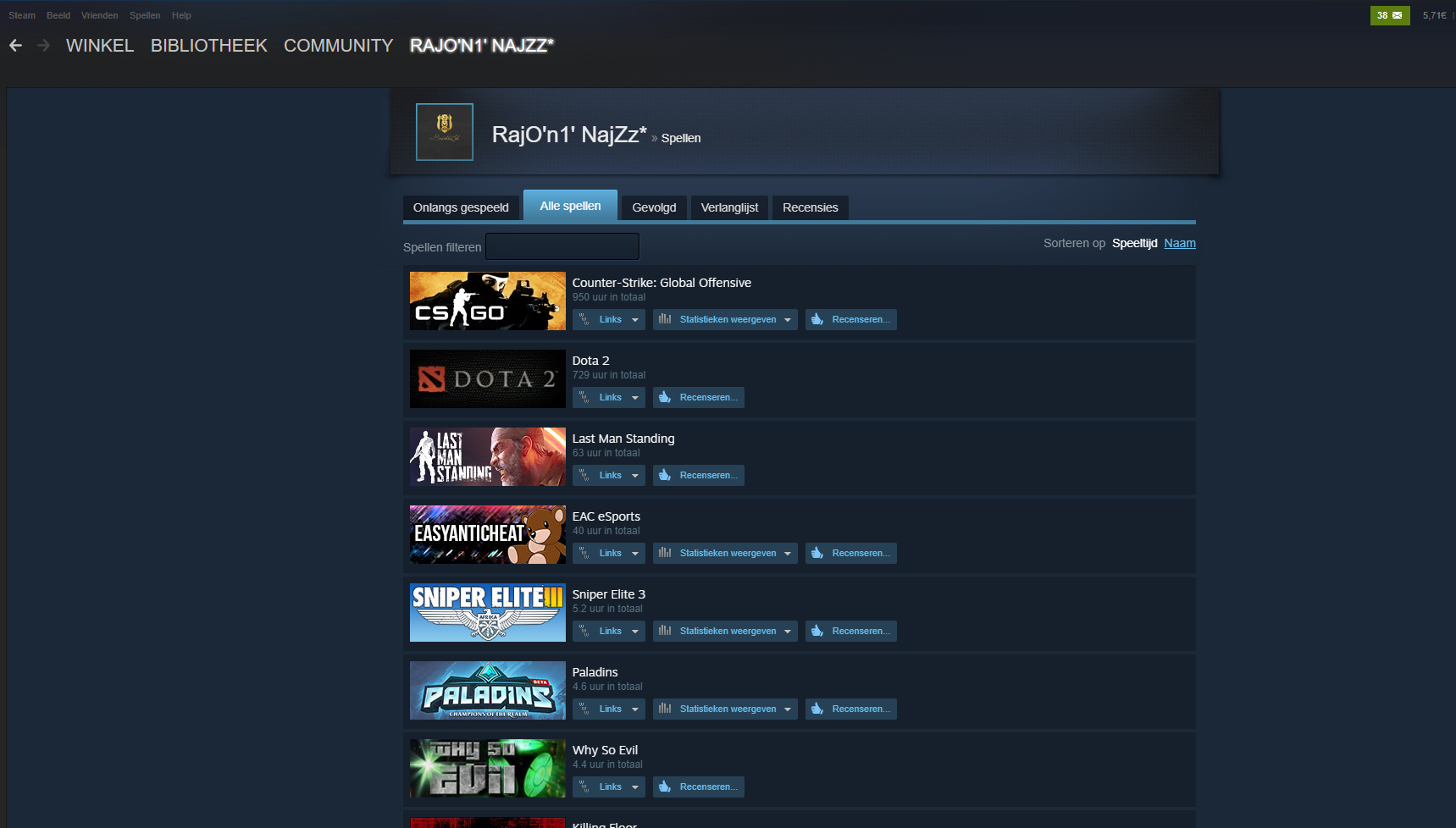
Task: Sort games by Naam
Action: (1180, 243)
